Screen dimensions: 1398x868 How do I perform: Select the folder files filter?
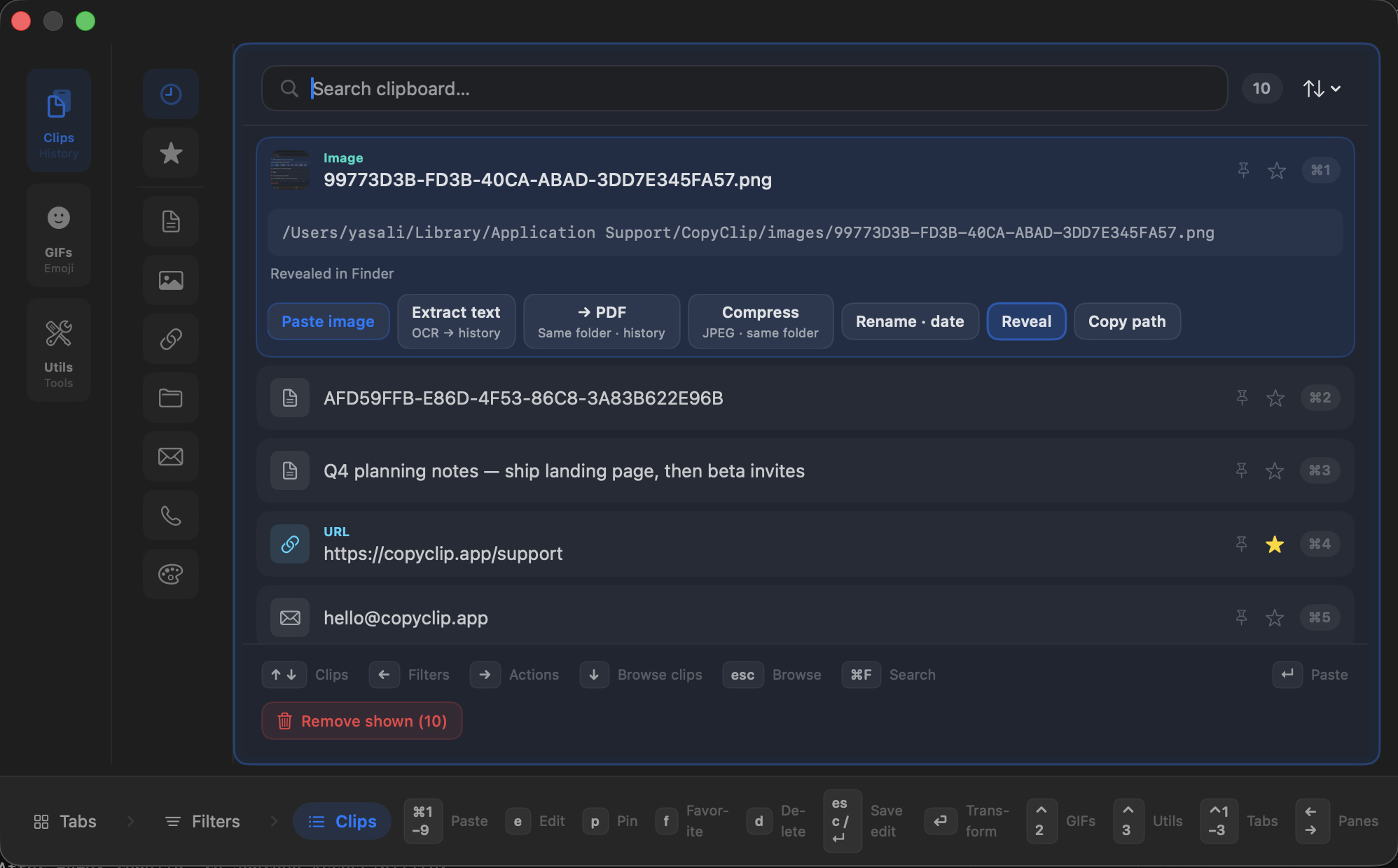[171, 398]
